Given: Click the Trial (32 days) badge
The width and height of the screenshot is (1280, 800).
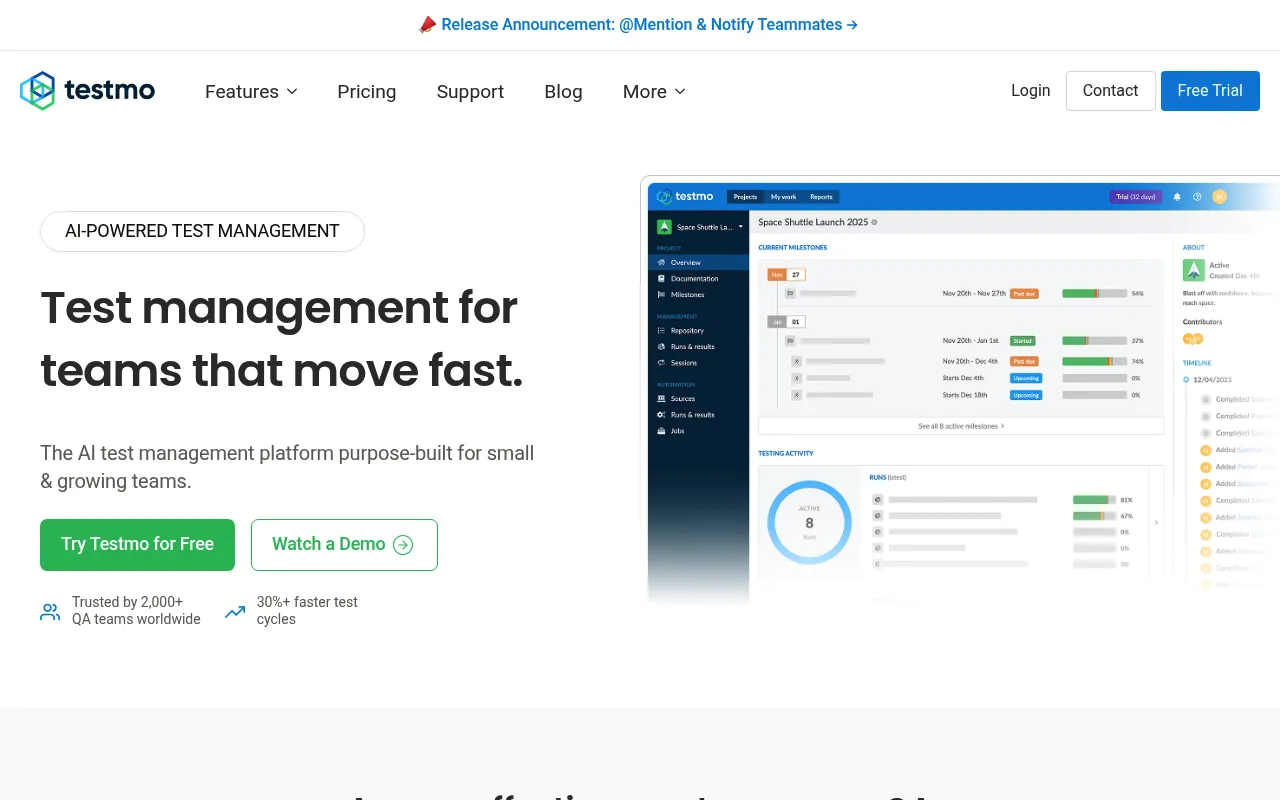Looking at the screenshot, I should coord(1136,197).
